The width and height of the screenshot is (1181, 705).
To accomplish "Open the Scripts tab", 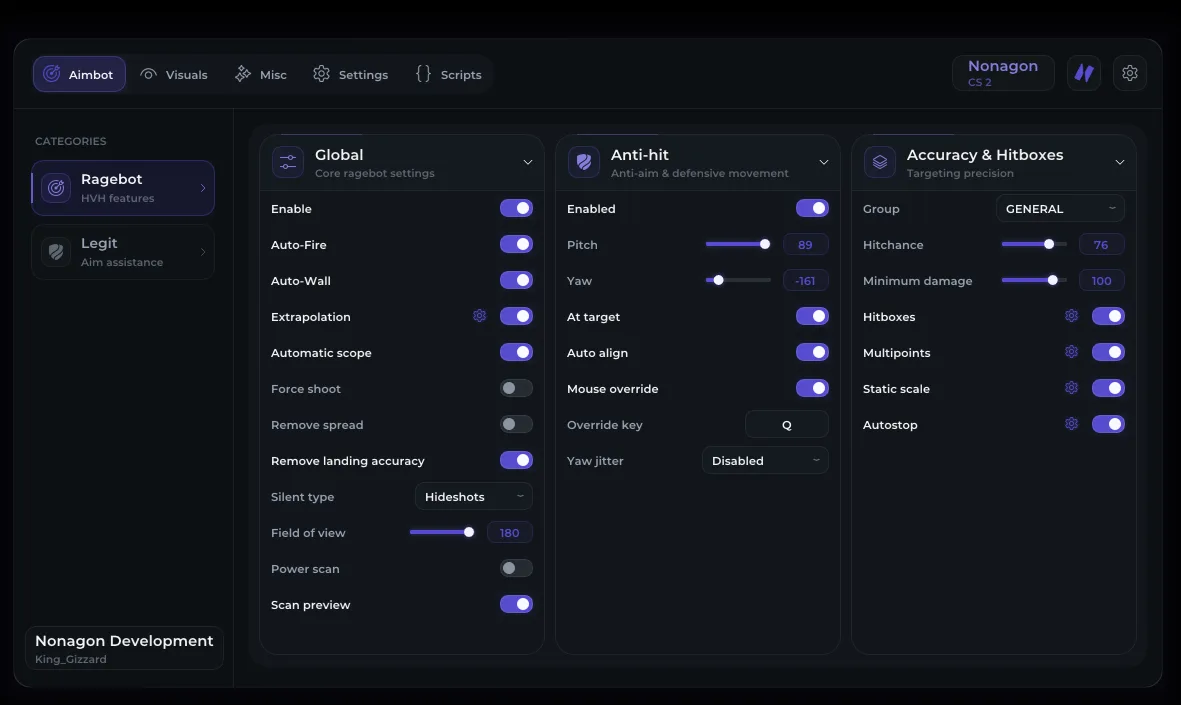I will pyautogui.click(x=448, y=74).
